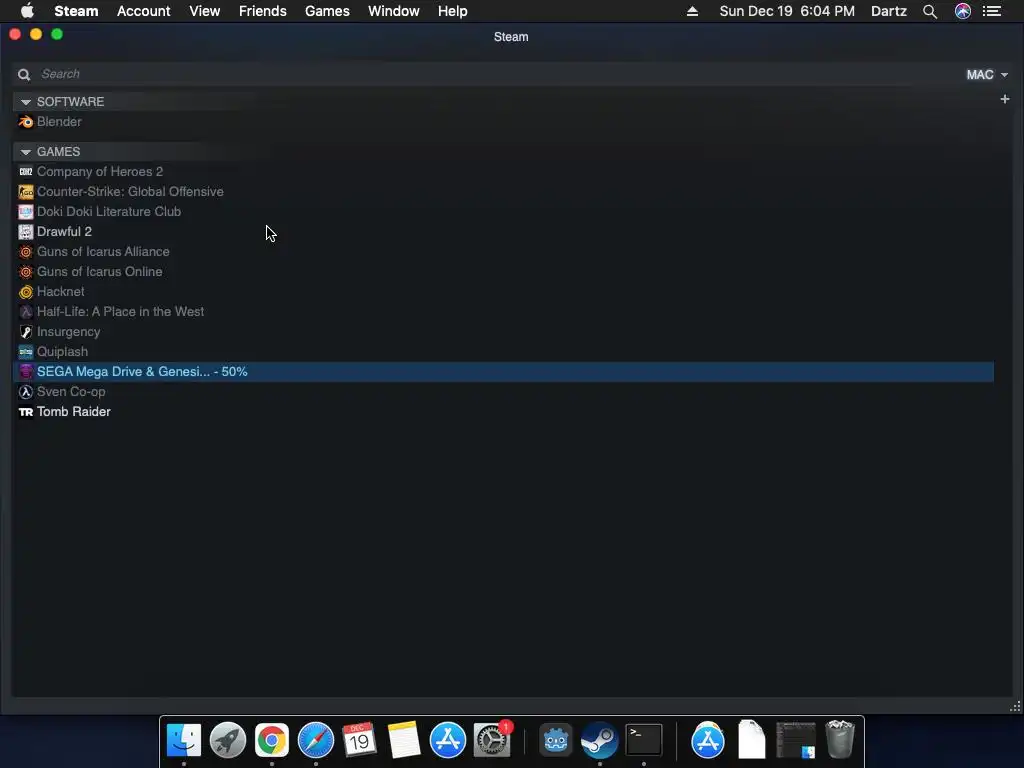
Task: Open Launchpad rocket from the Dock
Action: (x=228, y=740)
